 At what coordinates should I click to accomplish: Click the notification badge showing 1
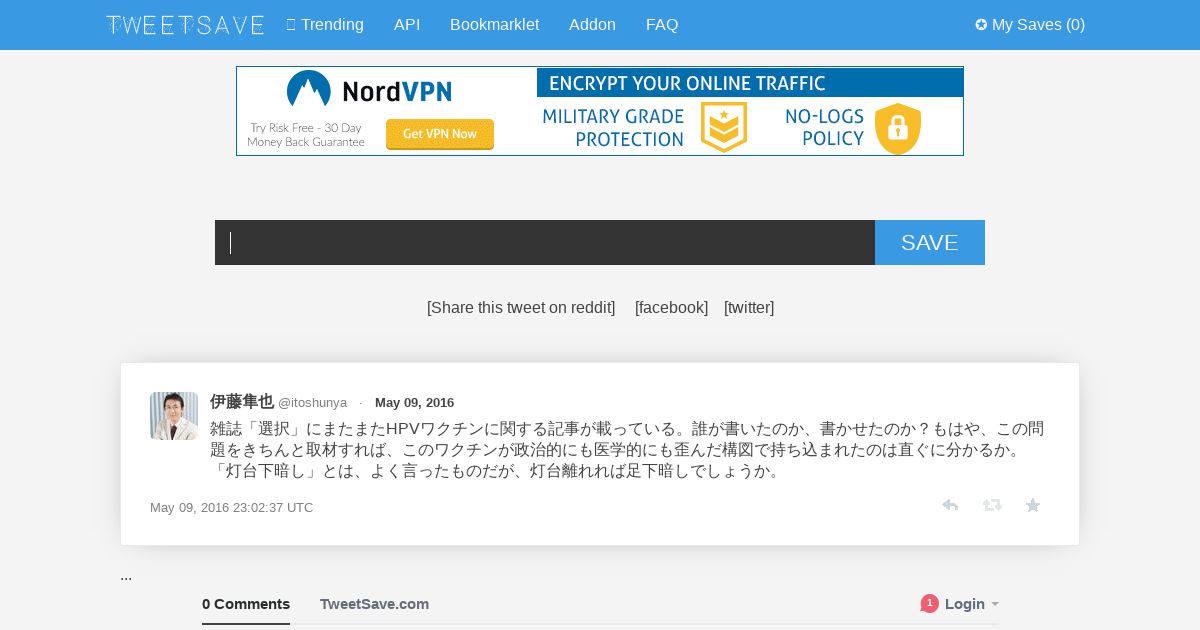(x=930, y=604)
